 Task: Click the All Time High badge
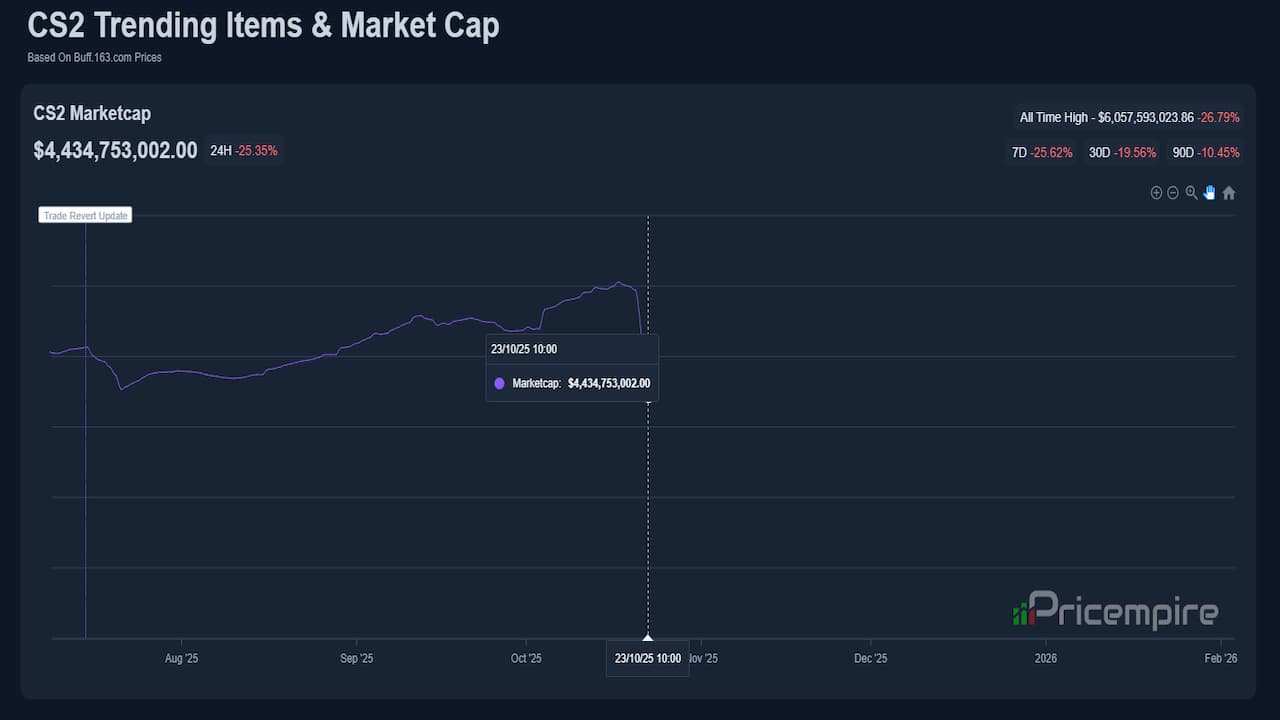click(1129, 117)
